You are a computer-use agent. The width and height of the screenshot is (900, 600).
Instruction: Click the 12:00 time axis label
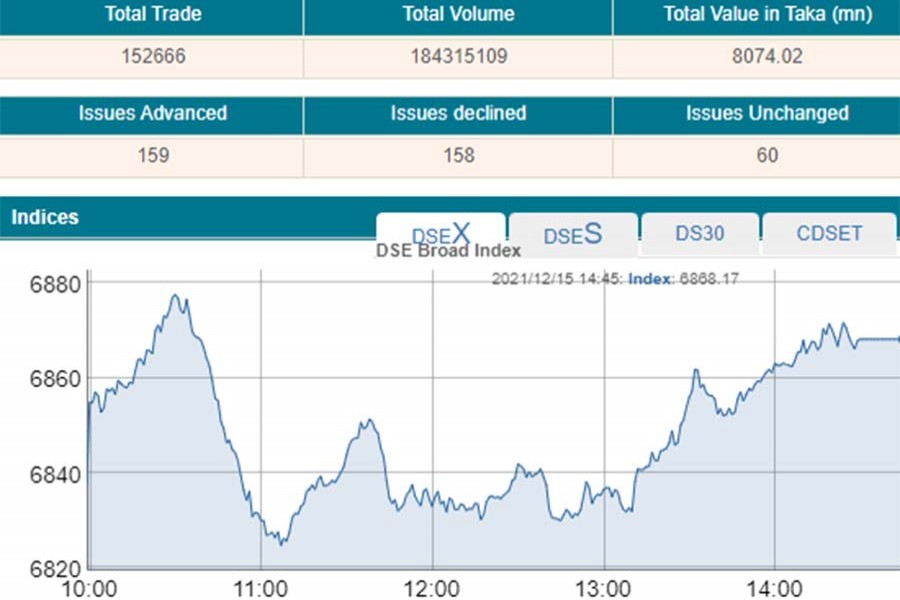(x=433, y=587)
